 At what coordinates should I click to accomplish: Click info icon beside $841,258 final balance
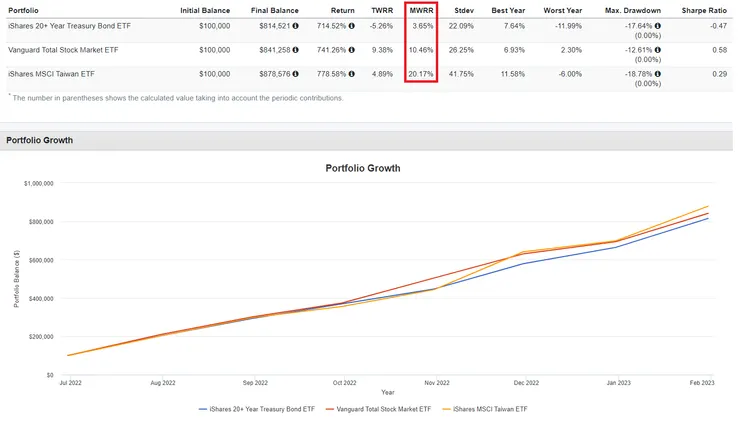click(295, 50)
